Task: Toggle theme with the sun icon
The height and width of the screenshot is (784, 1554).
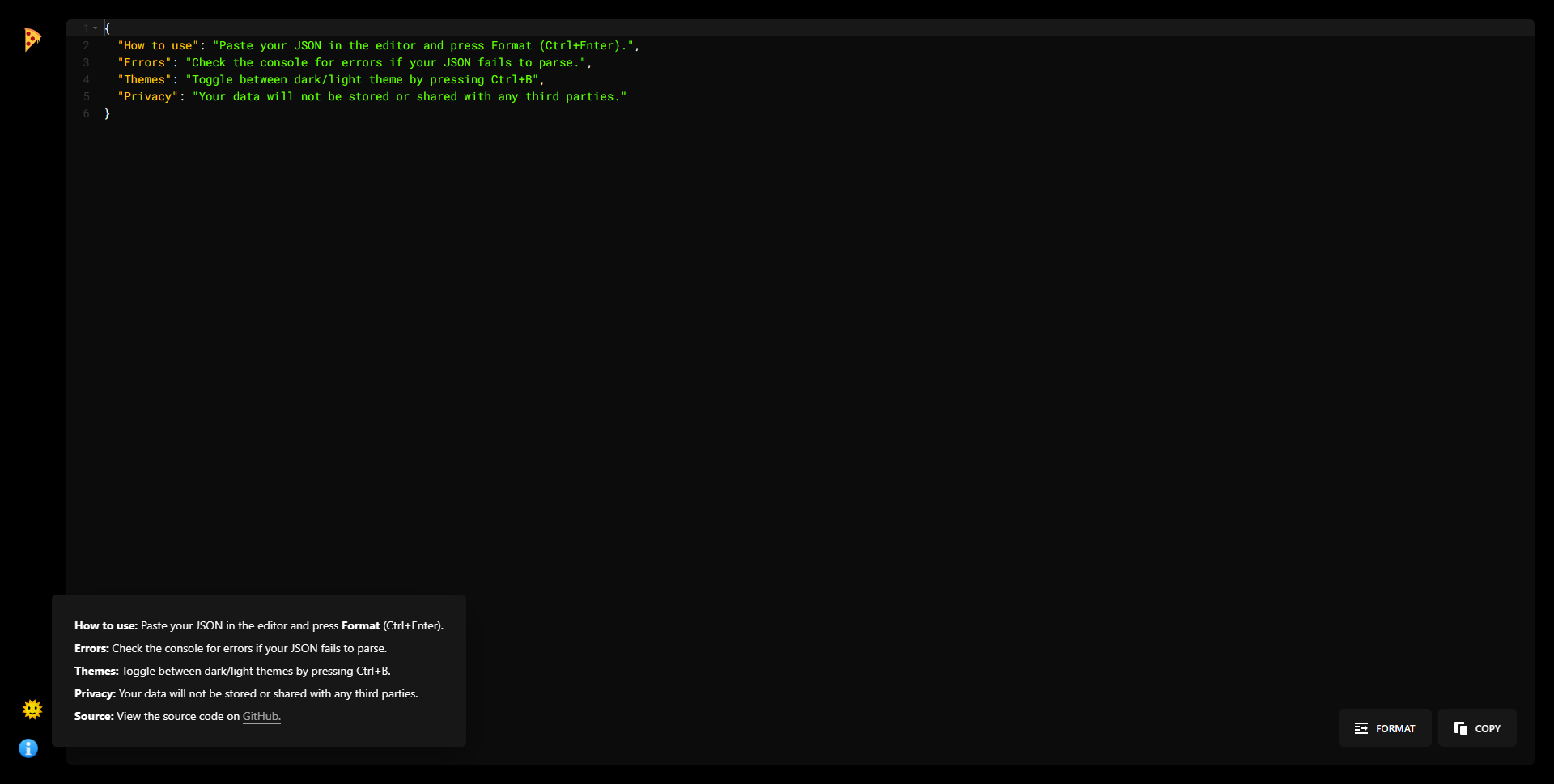Action: [x=32, y=710]
